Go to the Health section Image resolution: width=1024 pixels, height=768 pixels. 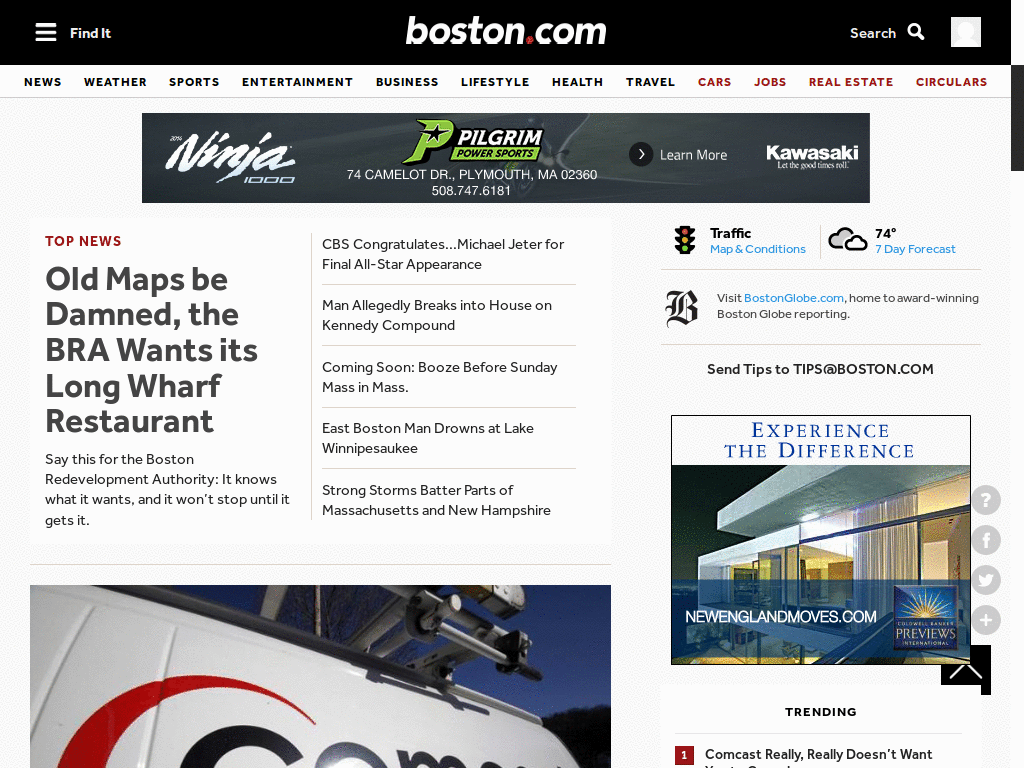point(577,82)
